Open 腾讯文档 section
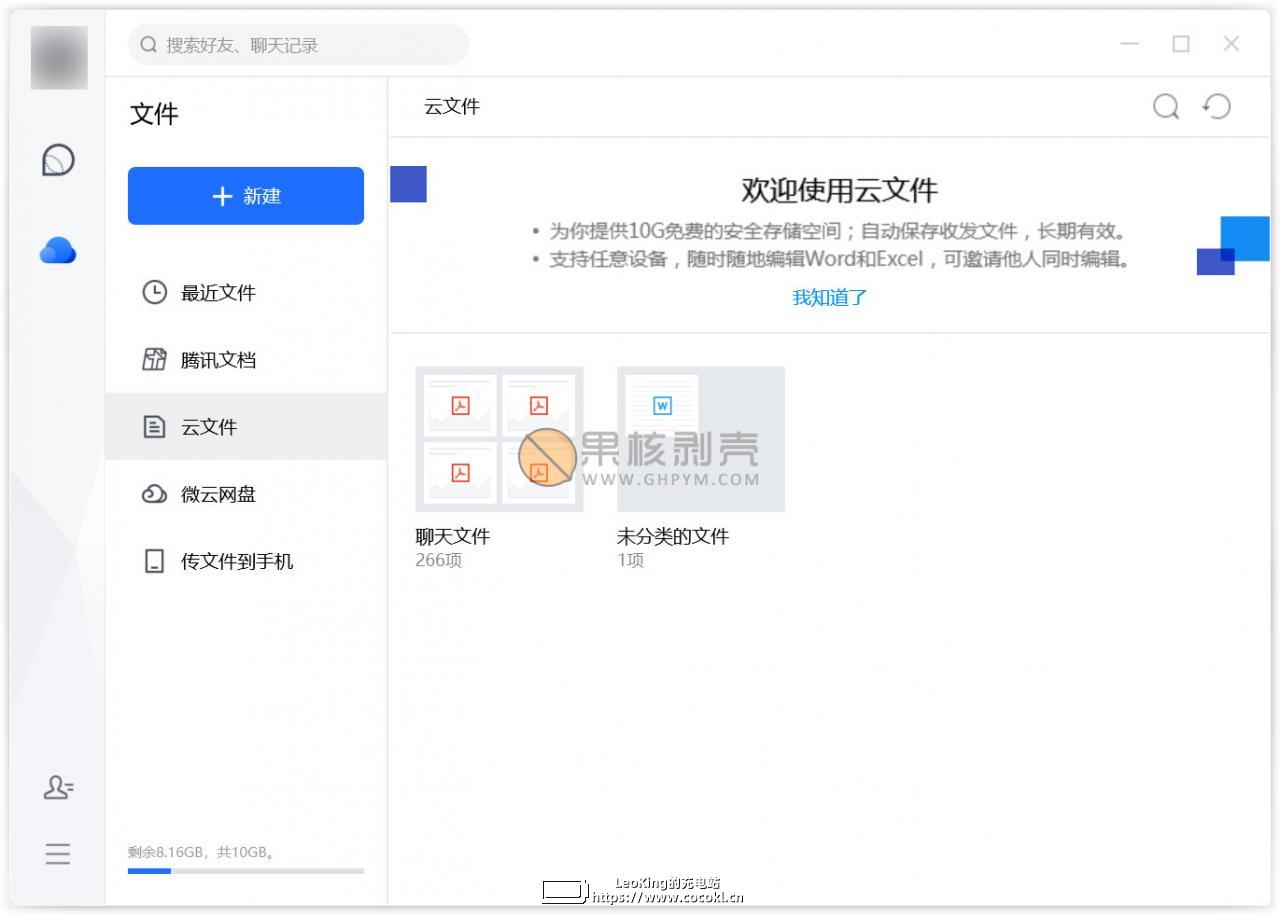This screenshot has height=915, width=1280. pyautogui.click(x=246, y=360)
